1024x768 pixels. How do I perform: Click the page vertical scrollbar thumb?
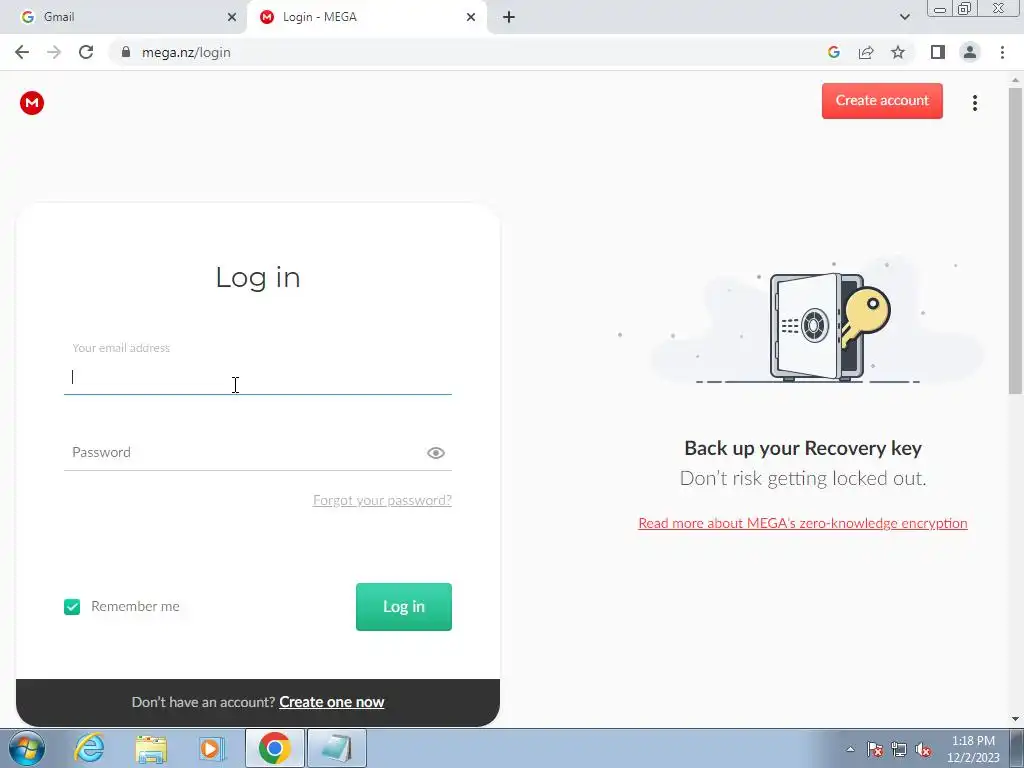[x=1015, y=240]
